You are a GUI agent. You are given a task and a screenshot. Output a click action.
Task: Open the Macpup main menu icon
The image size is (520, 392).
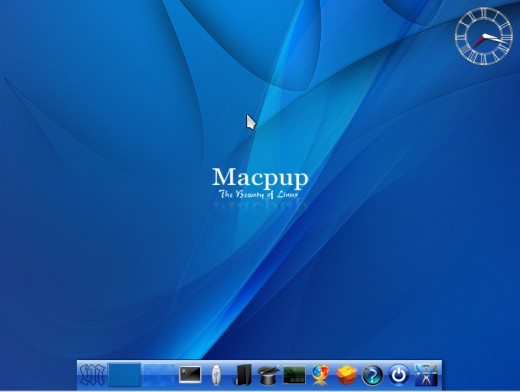(x=93, y=375)
